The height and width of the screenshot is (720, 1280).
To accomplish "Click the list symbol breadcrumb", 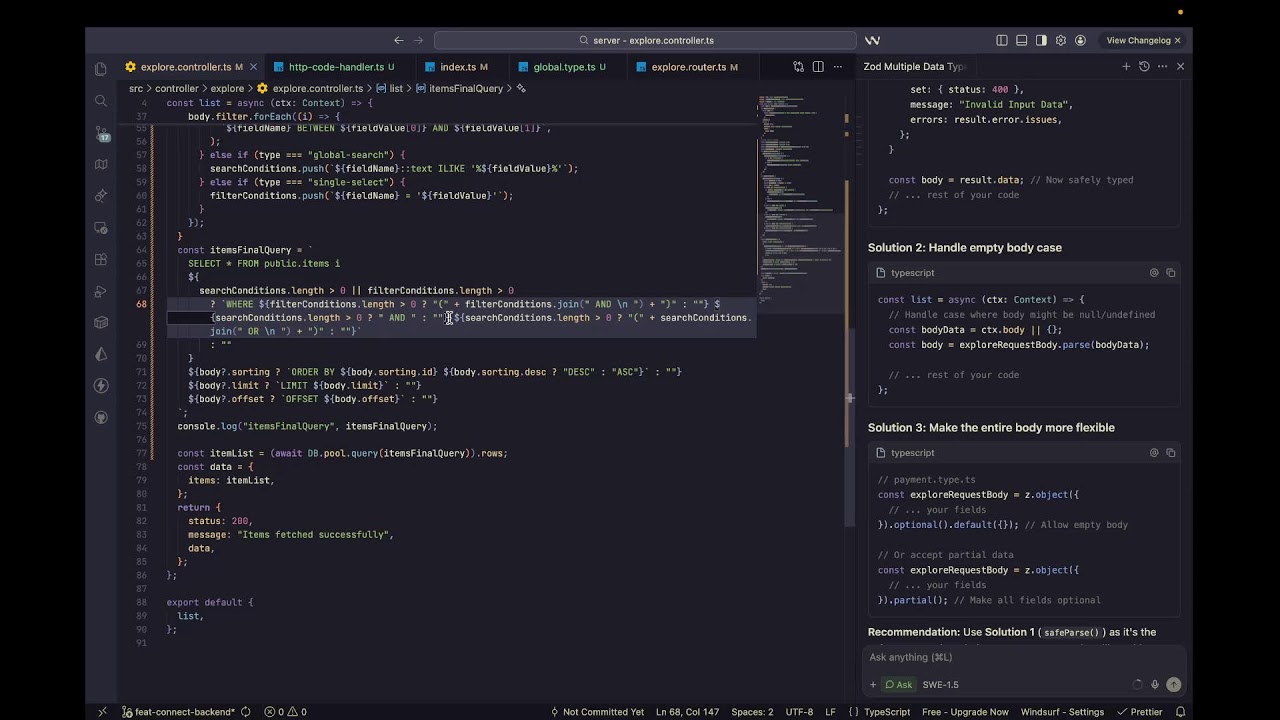I will (x=396, y=88).
